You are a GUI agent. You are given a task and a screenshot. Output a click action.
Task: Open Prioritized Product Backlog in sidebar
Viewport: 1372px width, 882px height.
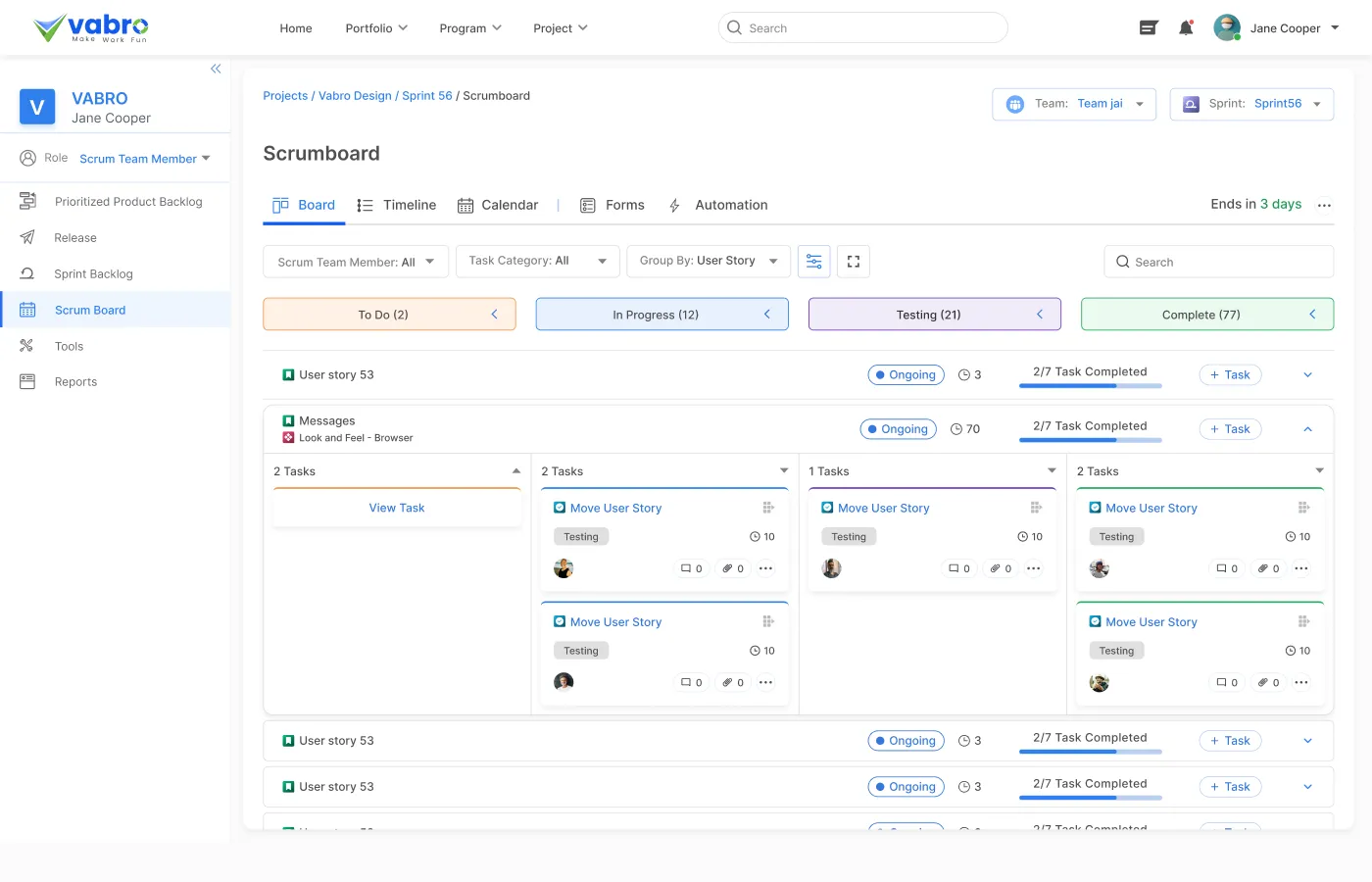pos(127,202)
